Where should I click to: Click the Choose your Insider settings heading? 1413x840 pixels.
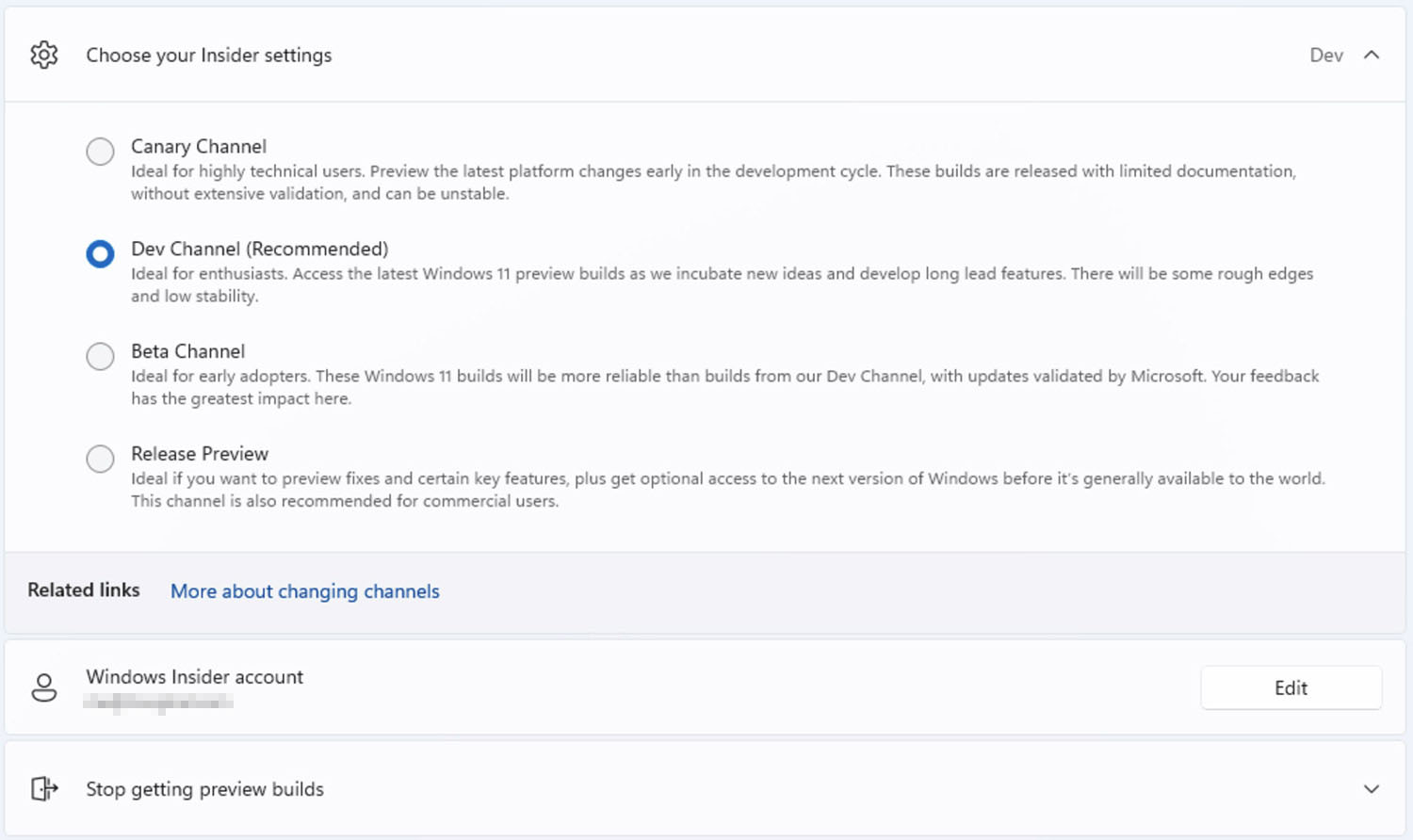(x=209, y=55)
